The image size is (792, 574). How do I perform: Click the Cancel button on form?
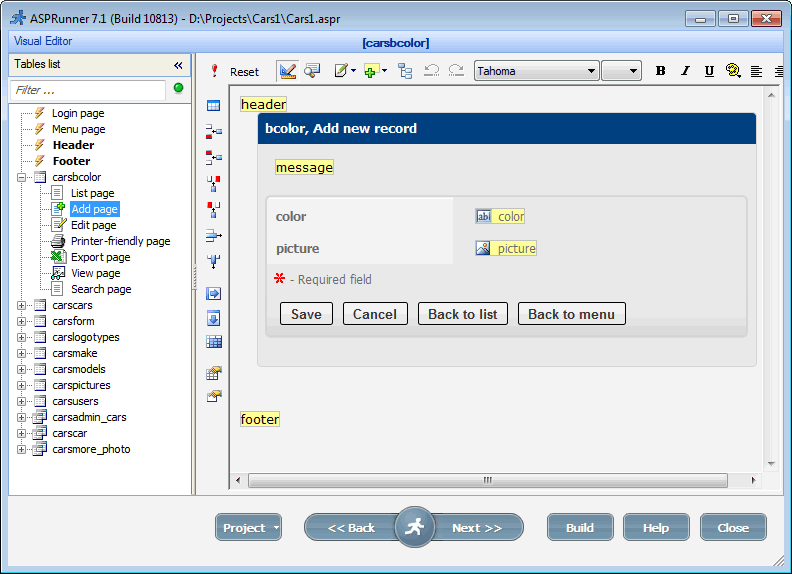[375, 314]
